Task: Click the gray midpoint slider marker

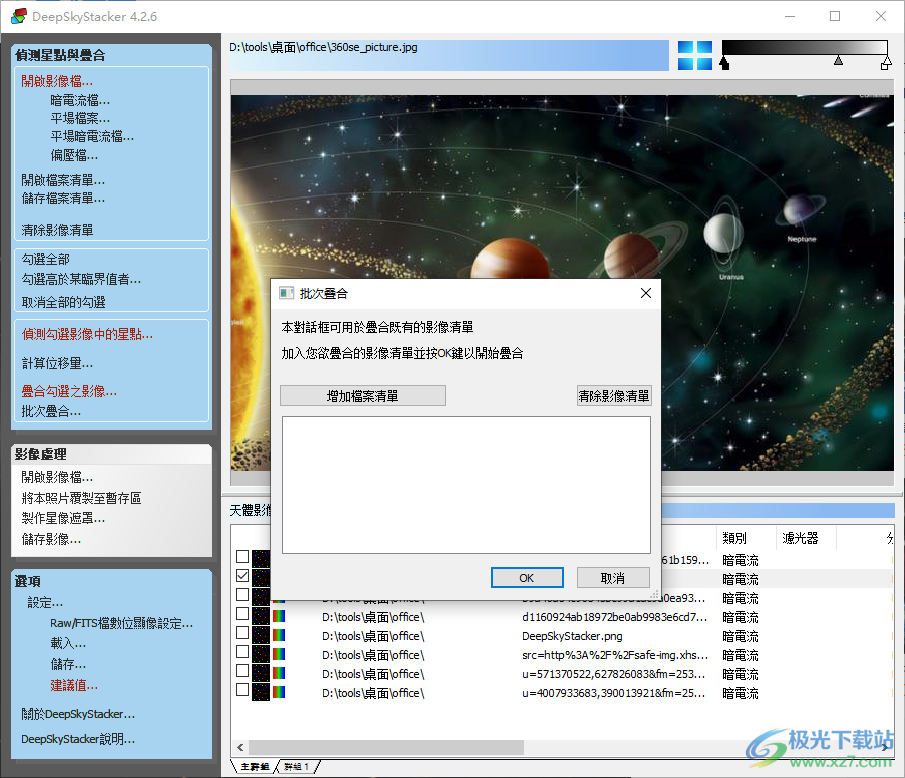Action: point(839,60)
